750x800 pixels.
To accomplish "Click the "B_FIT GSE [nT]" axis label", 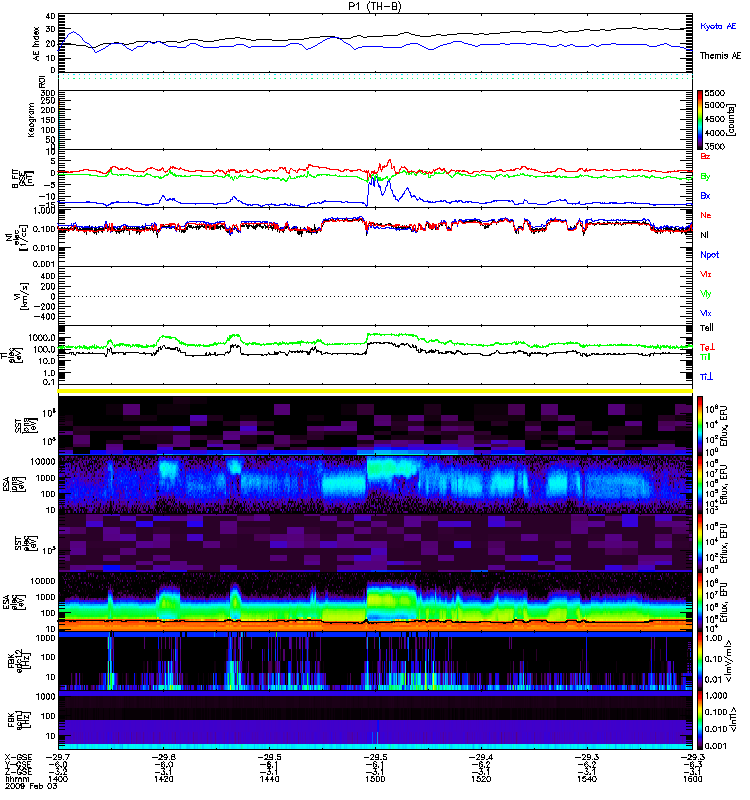I will [x=22, y=179].
